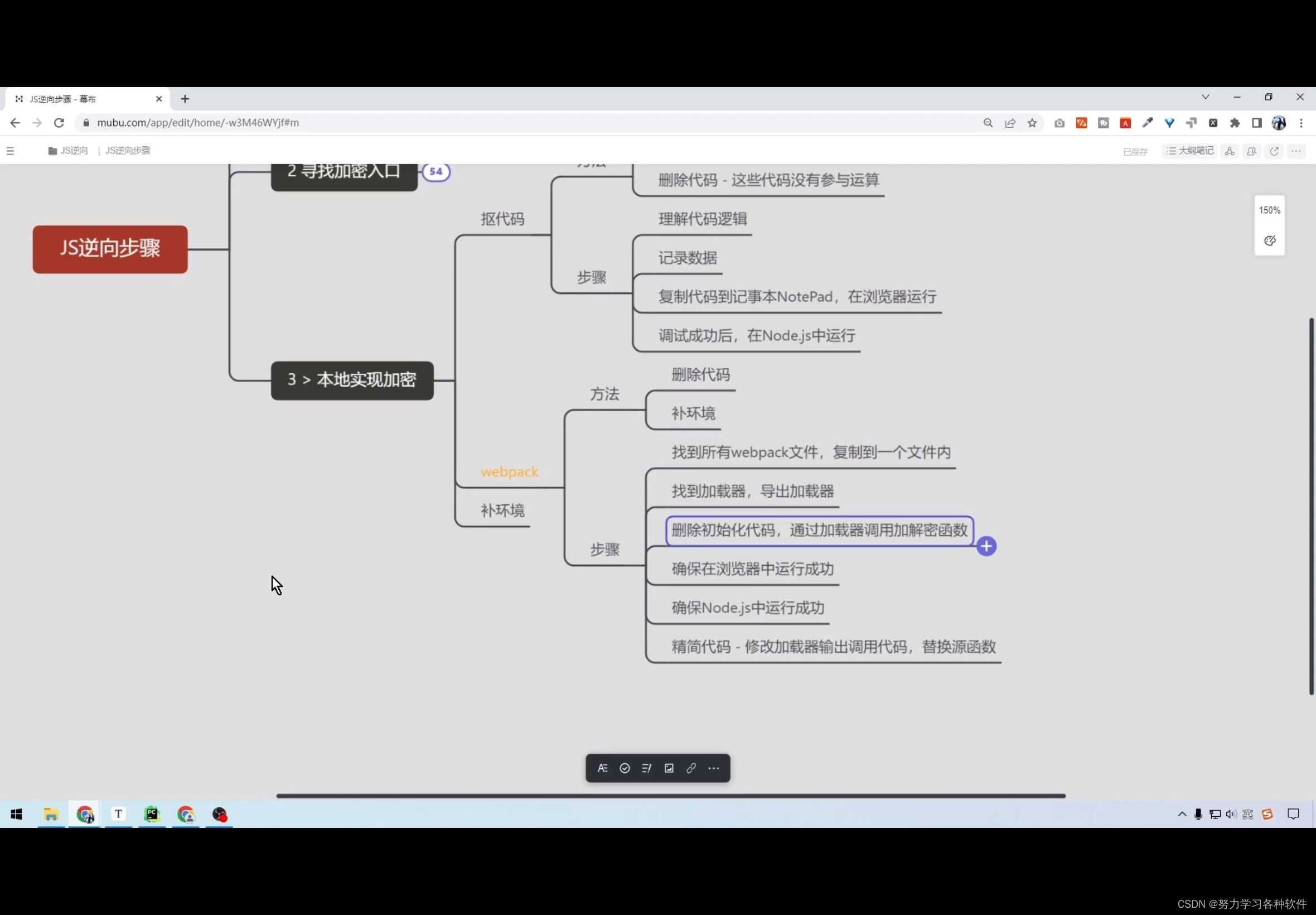Screen dimensions: 1316x915
Task: Select the browser tab JS逆向步骤
Action: (x=85, y=98)
